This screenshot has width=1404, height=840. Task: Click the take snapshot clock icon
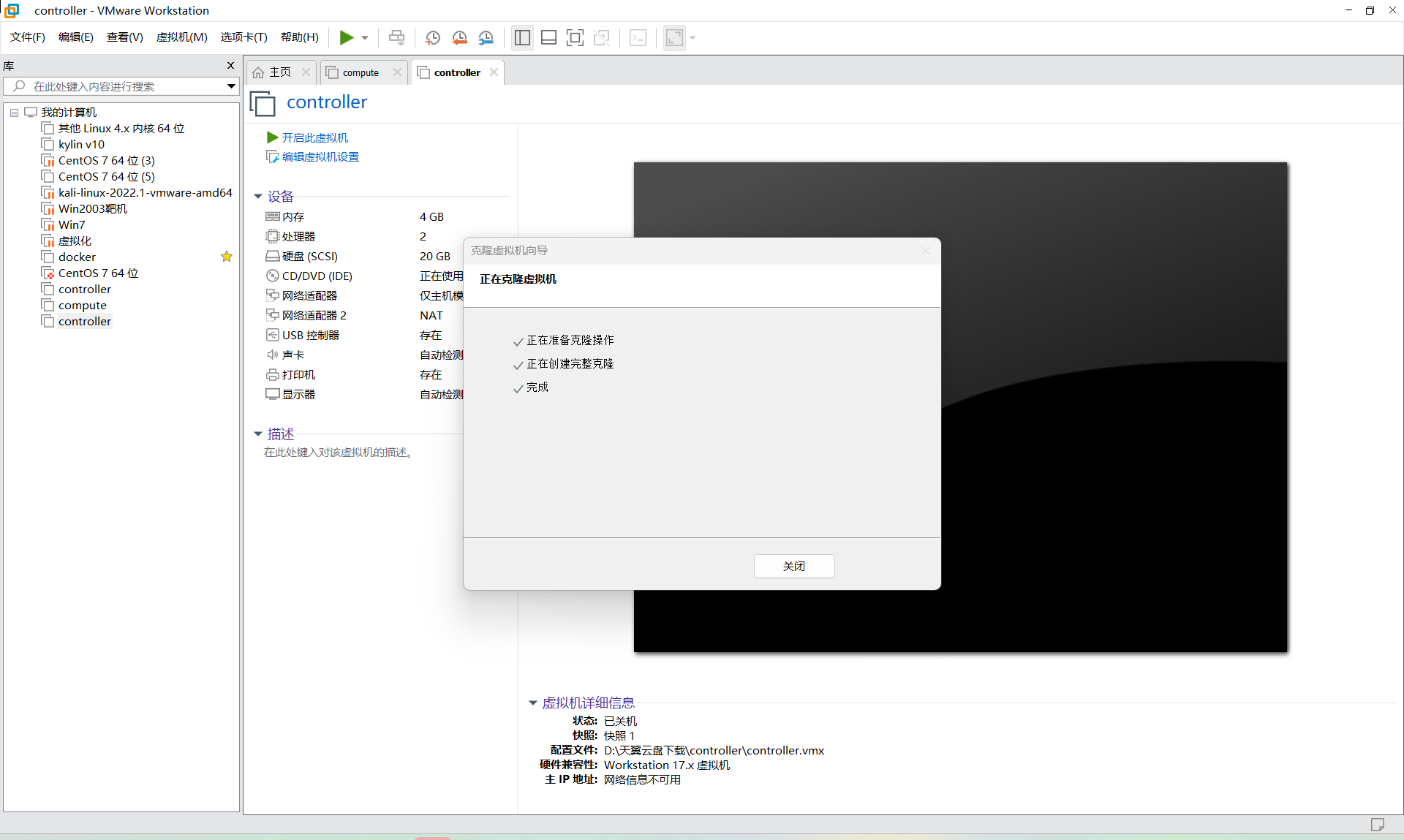click(x=433, y=38)
